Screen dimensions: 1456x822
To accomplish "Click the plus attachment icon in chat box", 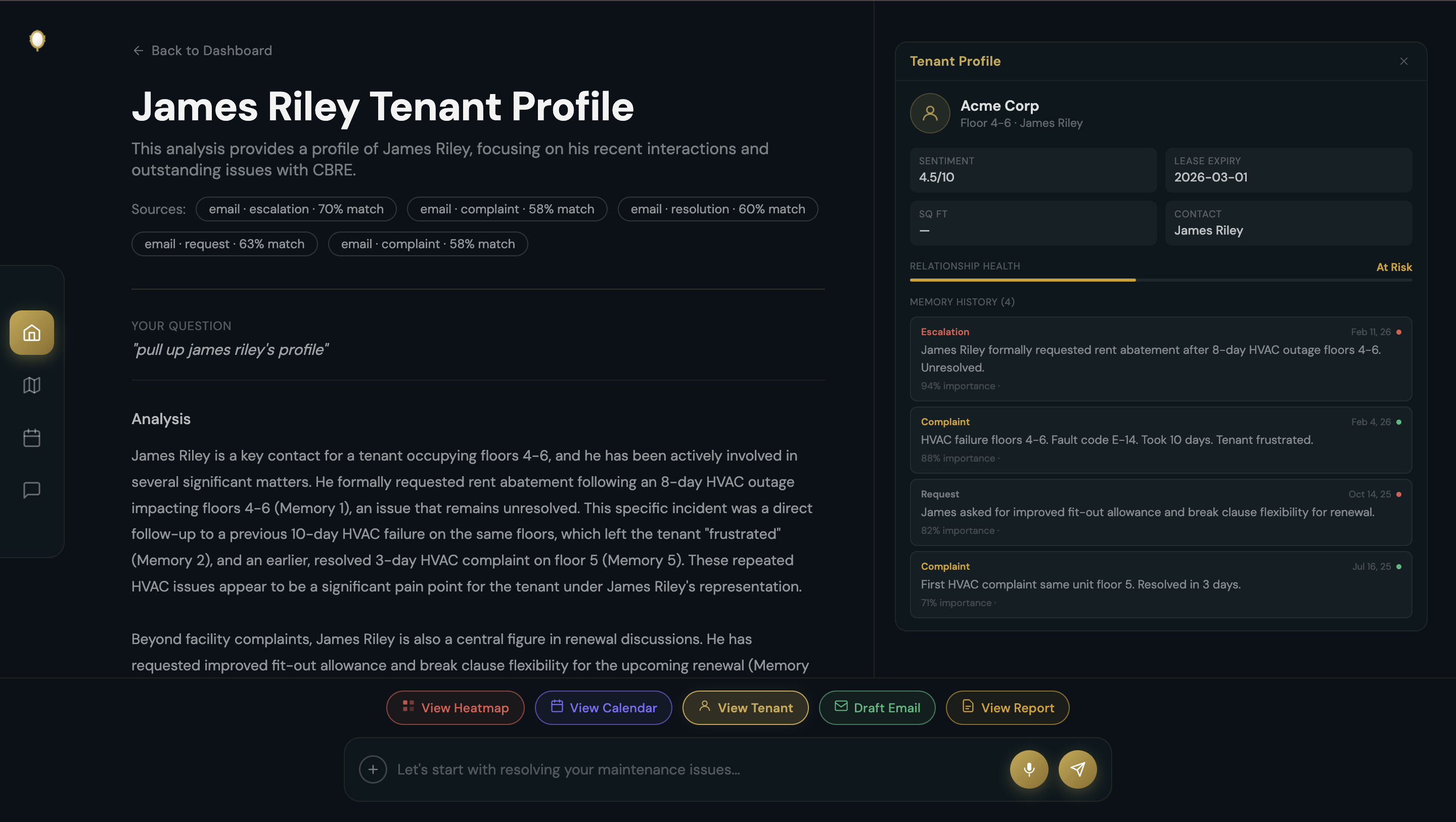I will tap(373, 769).
